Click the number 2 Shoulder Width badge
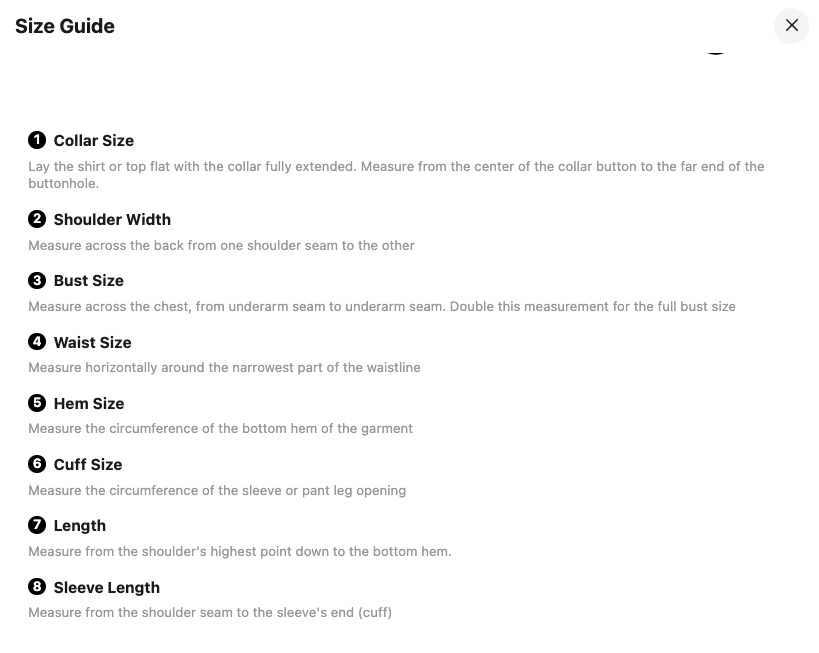 [37, 219]
